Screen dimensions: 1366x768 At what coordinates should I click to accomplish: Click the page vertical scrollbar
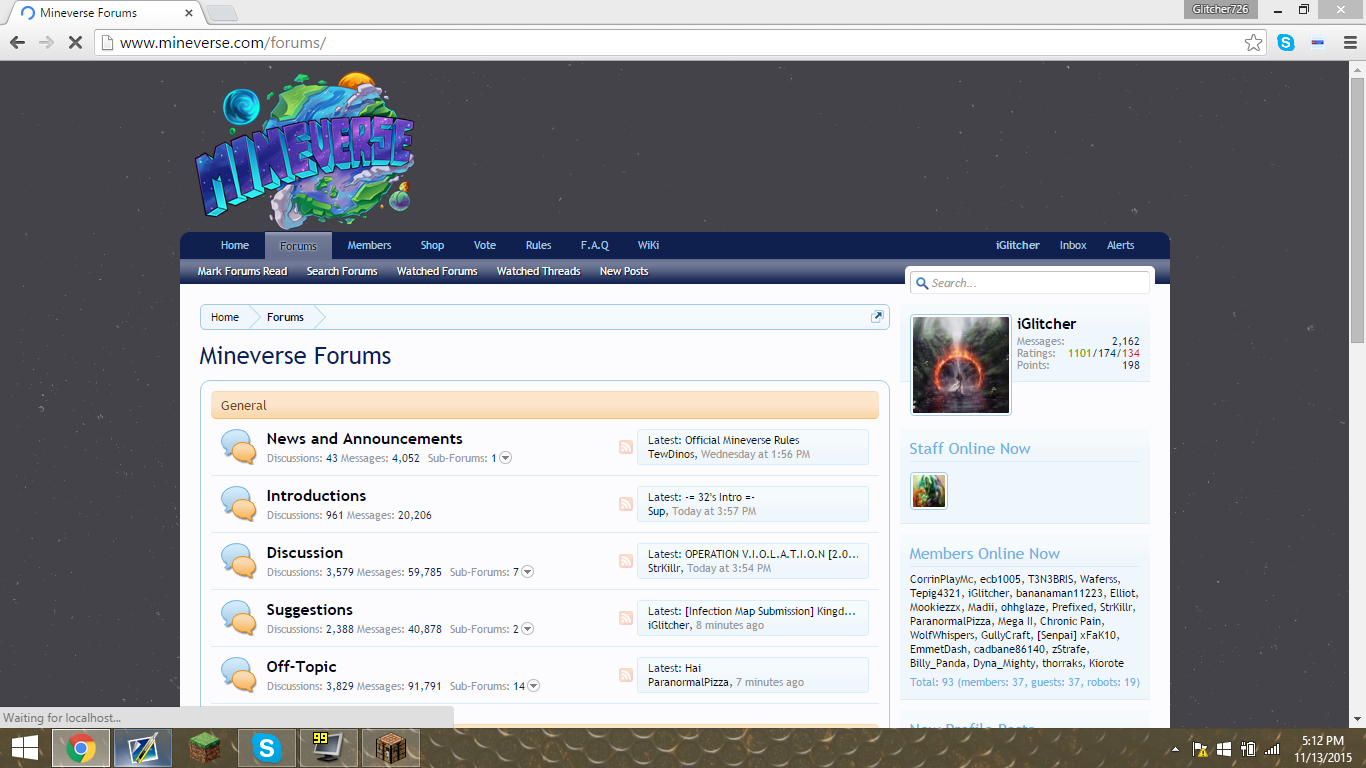coord(1357,210)
